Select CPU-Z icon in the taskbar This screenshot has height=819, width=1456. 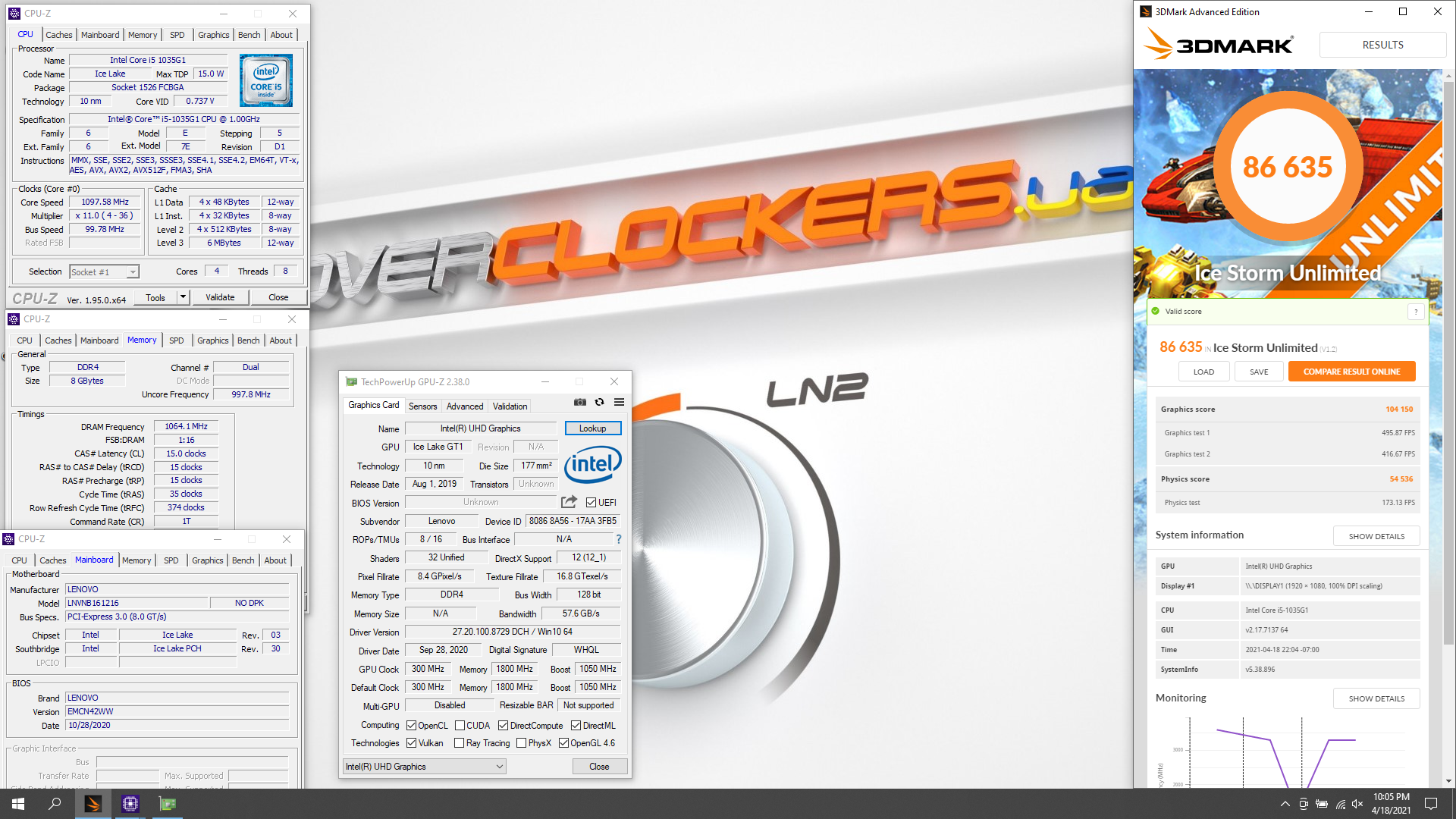[130, 804]
